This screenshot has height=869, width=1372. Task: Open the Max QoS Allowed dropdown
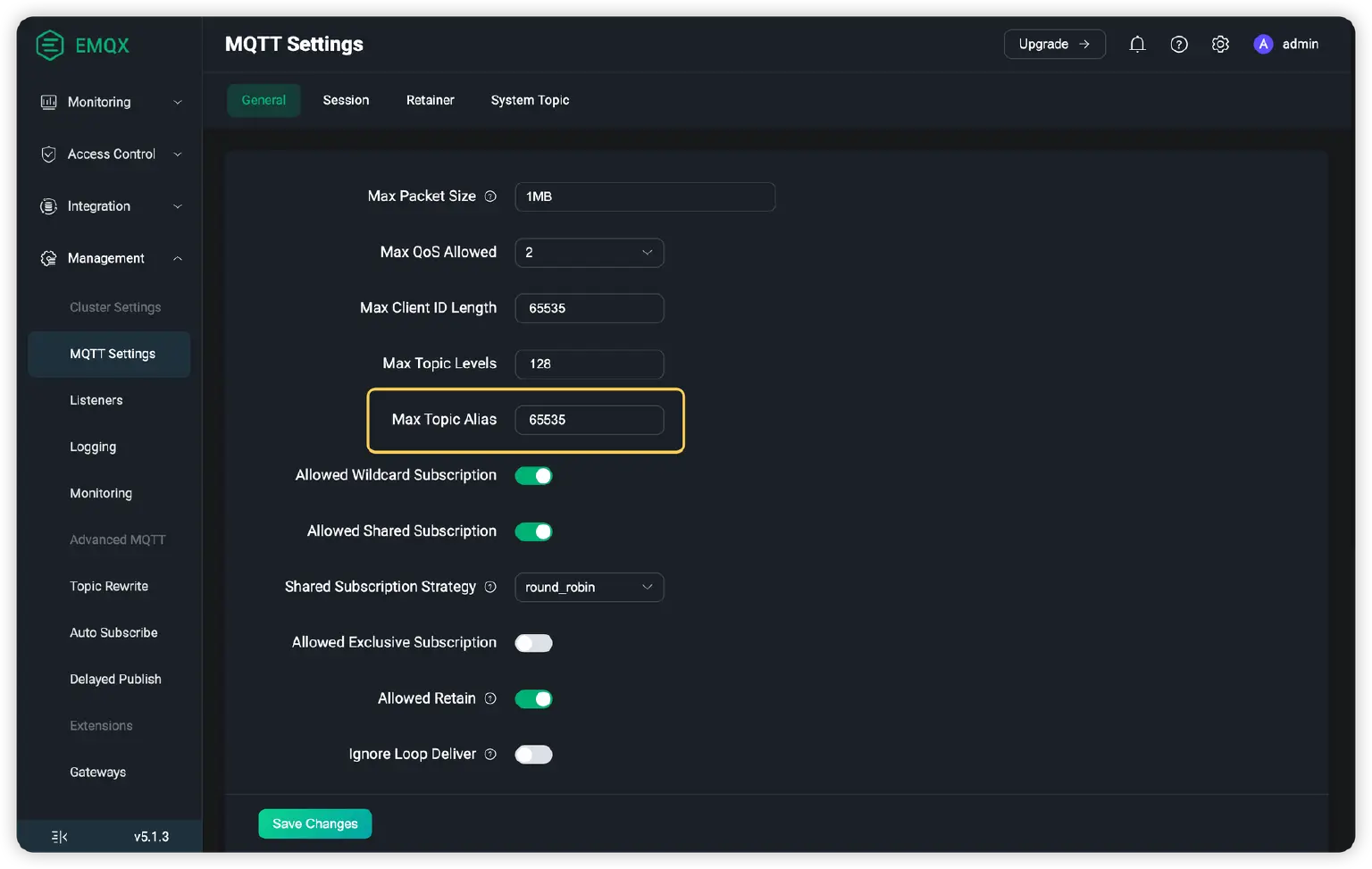click(589, 253)
